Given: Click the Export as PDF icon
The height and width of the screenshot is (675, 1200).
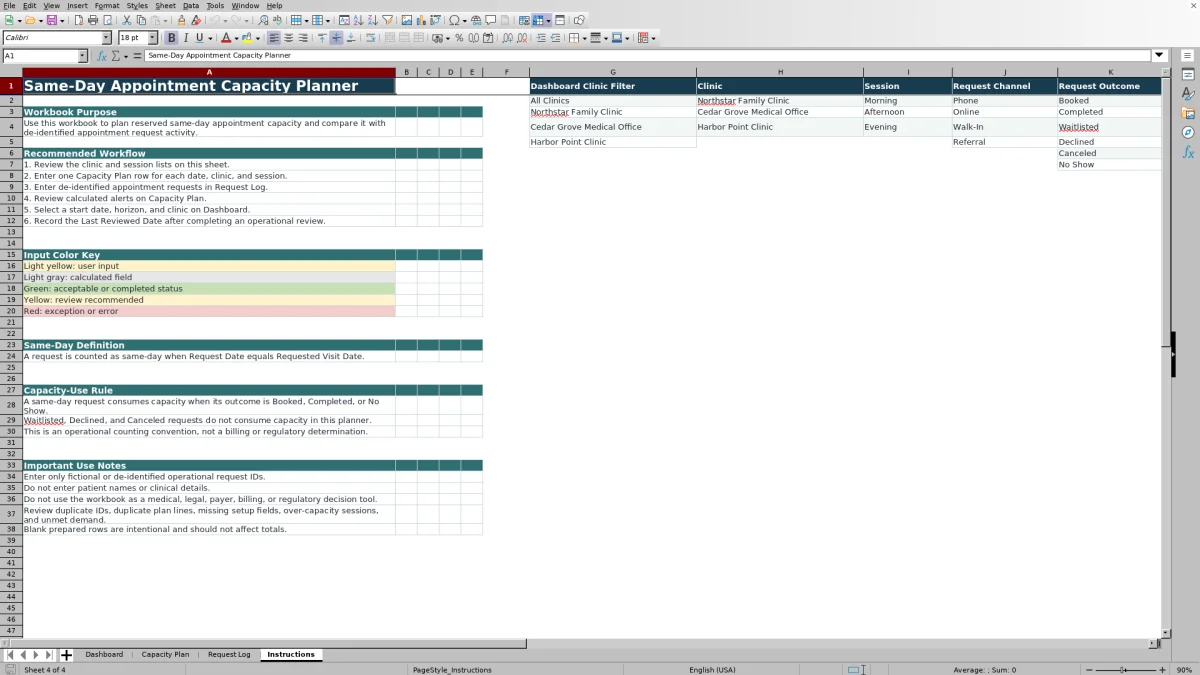Looking at the screenshot, I should coord(78,20).
